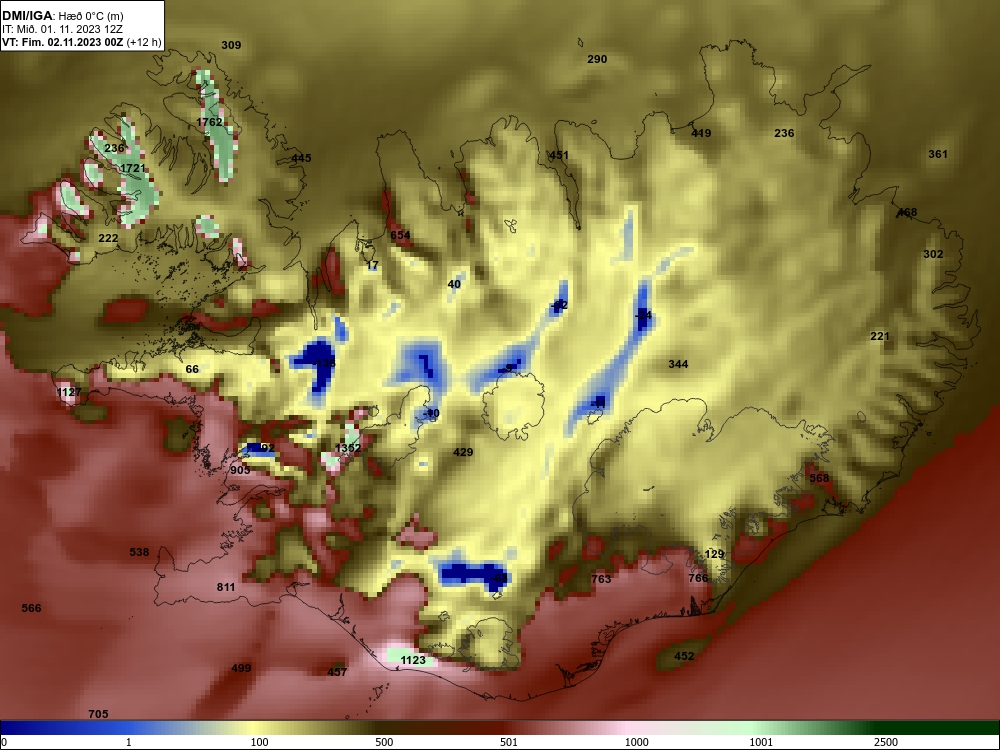Click the '501' tick on the color scale
Screen dimensions: 1000x750
pyautogui.click(x=509, y=742)
